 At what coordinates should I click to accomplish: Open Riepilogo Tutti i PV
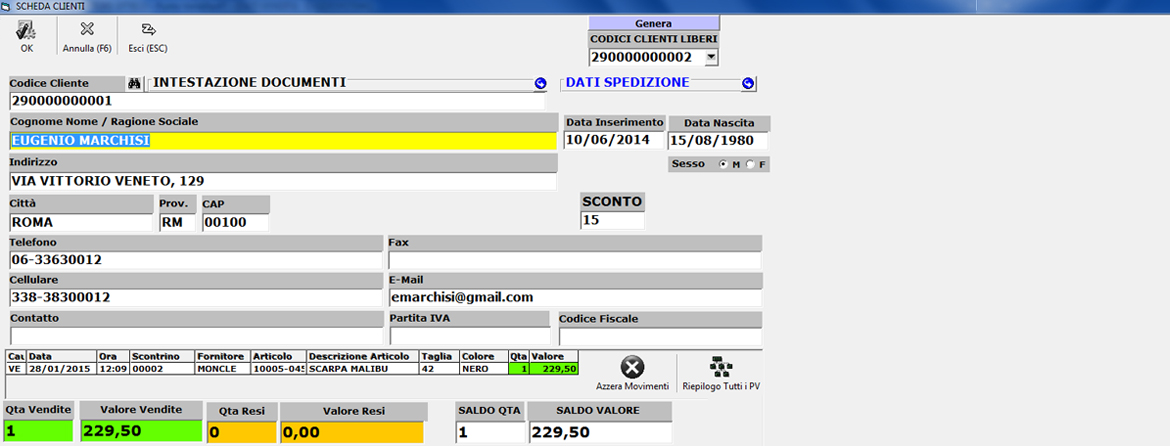point(715,367)
